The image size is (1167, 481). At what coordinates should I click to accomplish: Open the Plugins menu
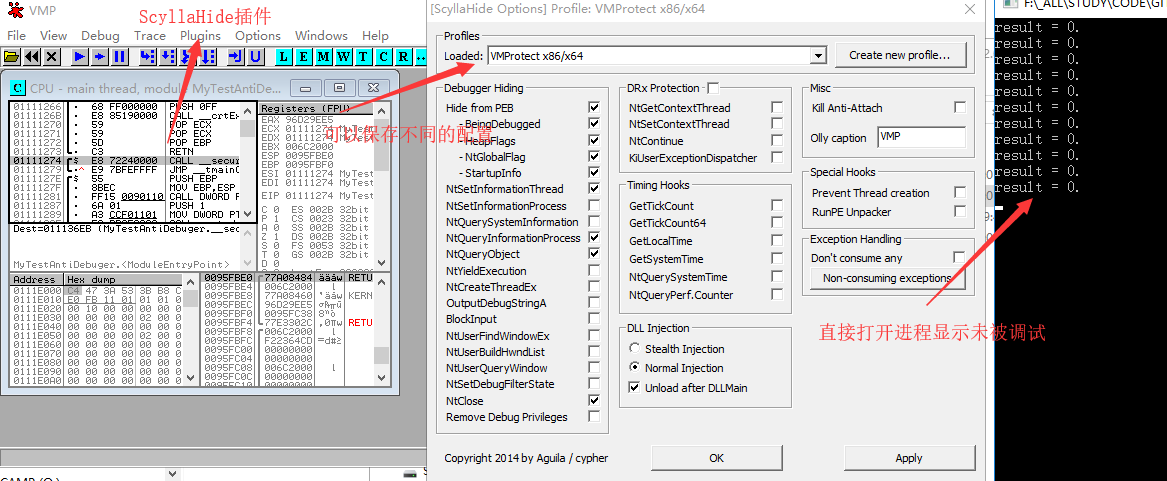(x=200, y=36)
